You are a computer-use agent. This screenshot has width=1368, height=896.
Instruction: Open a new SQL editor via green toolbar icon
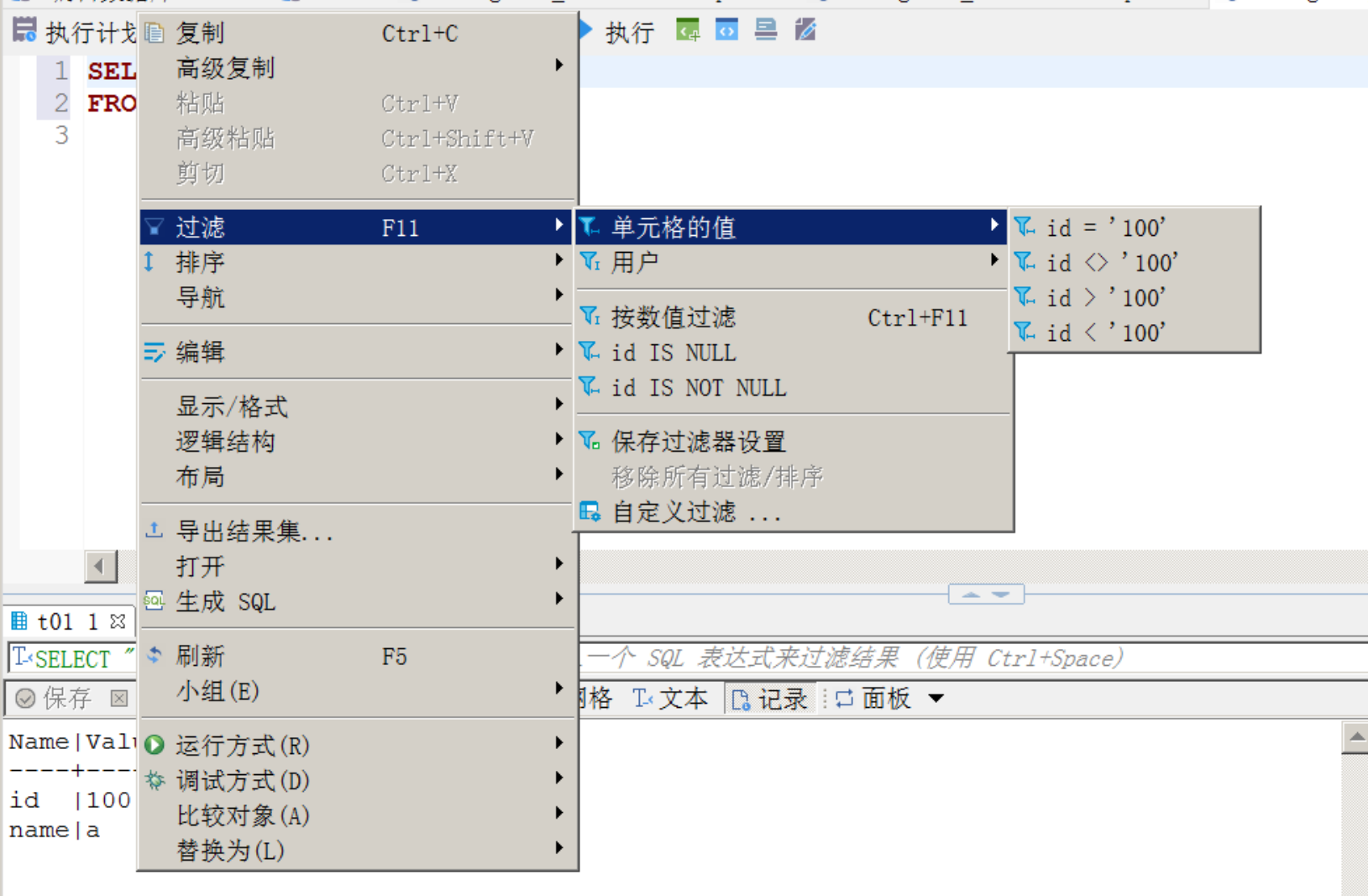click(687, 30)
